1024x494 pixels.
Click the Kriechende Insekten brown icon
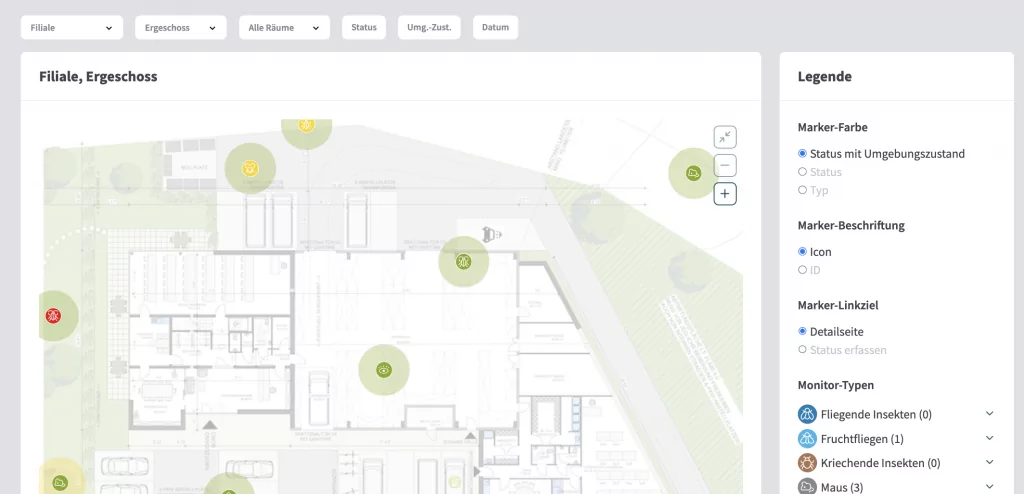[x=807, y=463]
